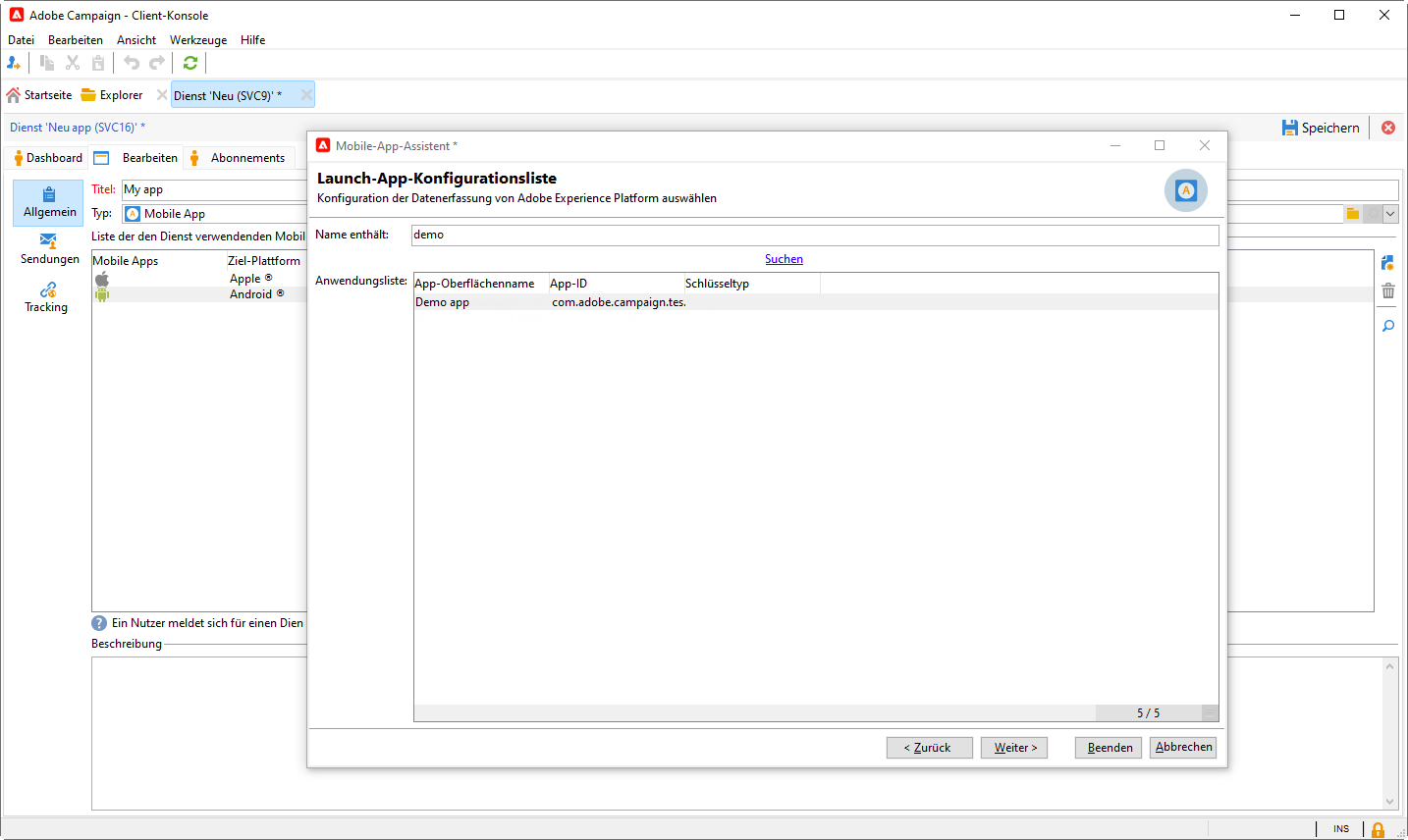Click the '5 / 5' record counter
Image resolution: width=1408 pixels, height=840 pixels.
coord(1148,713)
